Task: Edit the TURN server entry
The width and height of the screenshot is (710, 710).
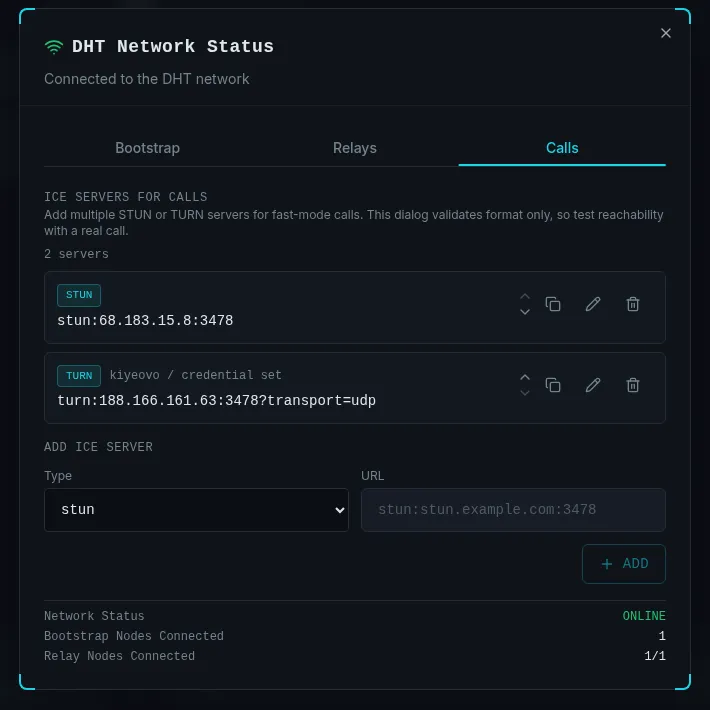Action: (593, 385)
